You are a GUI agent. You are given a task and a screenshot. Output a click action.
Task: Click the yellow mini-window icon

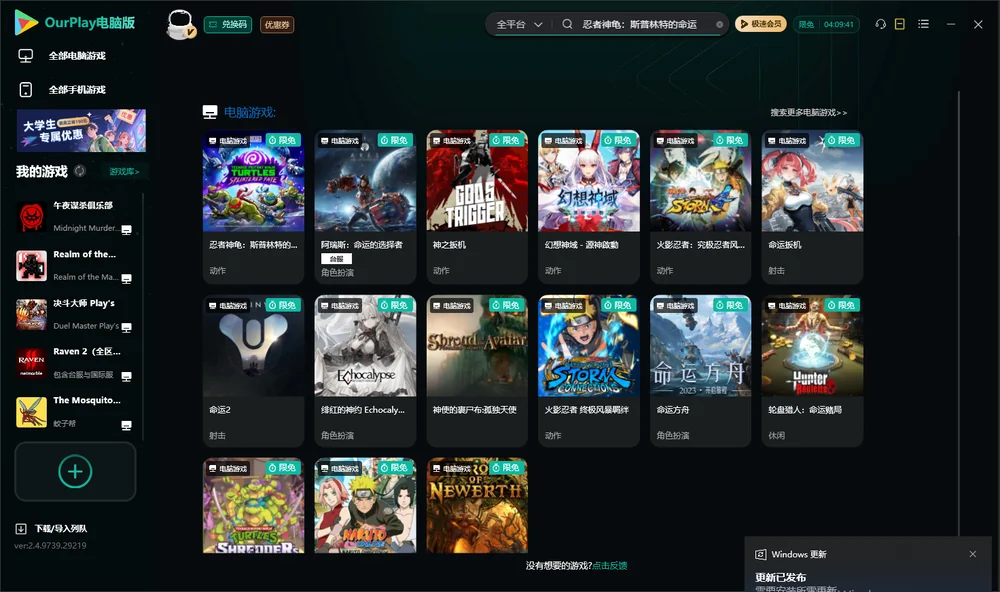pos(900,24)
